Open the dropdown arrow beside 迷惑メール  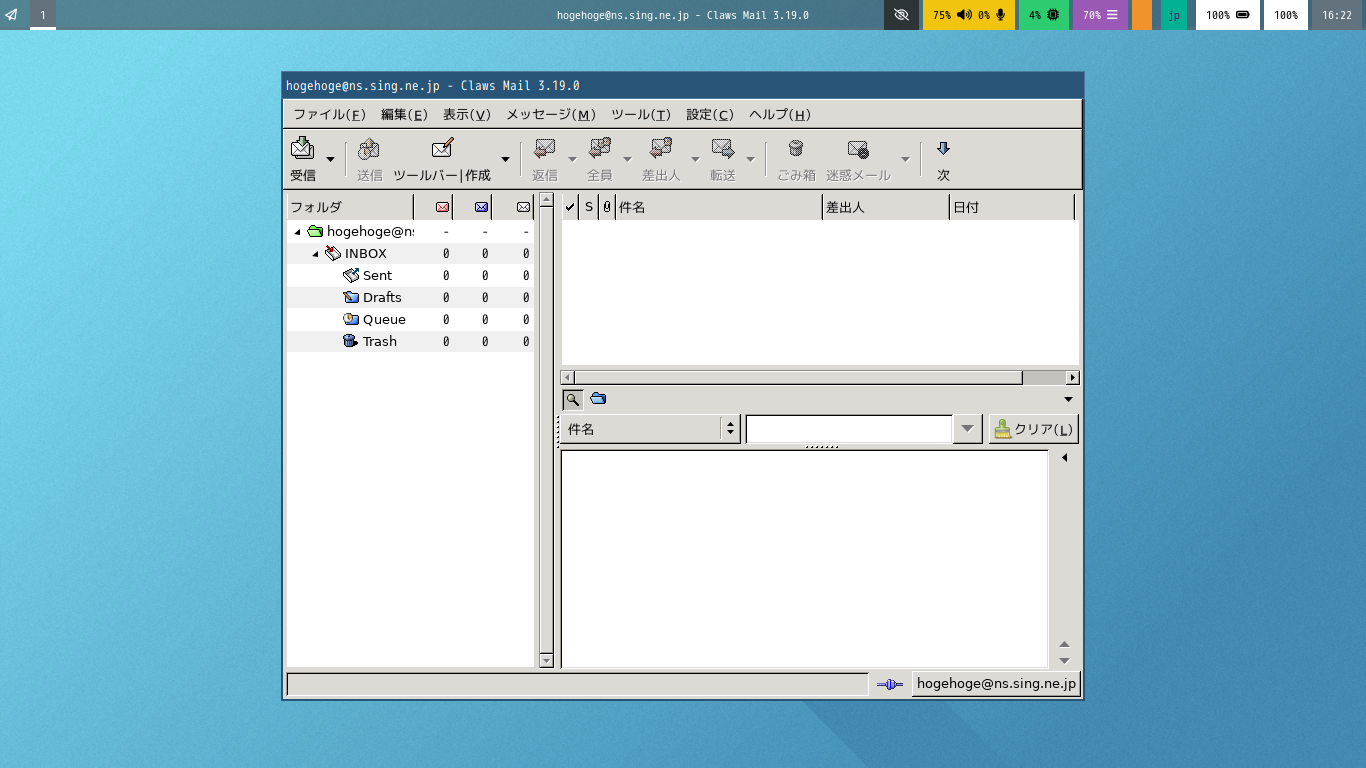point(905,160)
